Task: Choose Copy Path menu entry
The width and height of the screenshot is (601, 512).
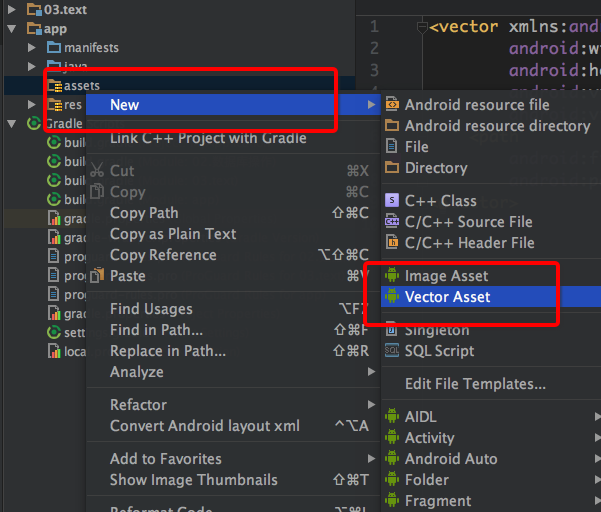Action: (x=233, y=213)
